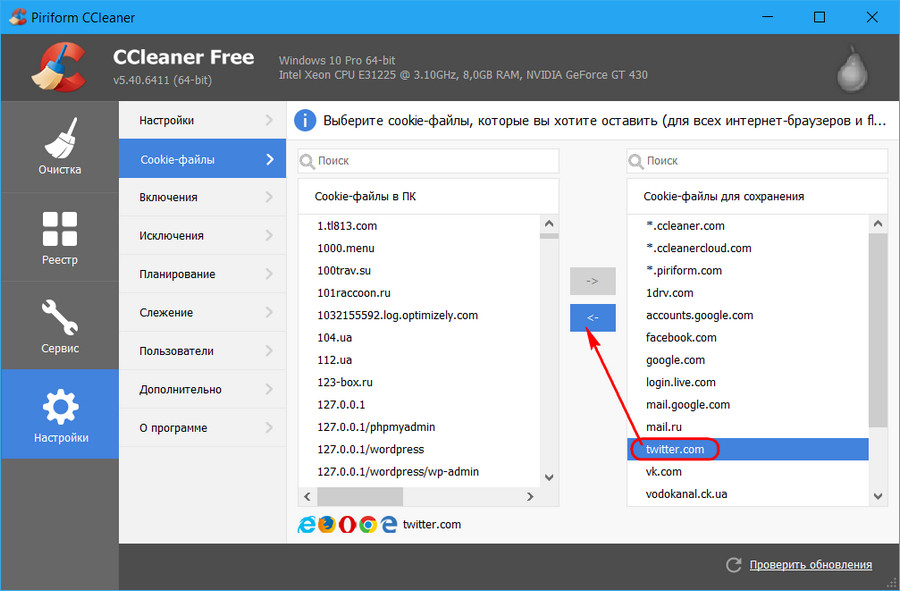This screenshot has height=591, width=900.
Task: Select mail.ru in keep list
Action: click(x=748, y=427)
